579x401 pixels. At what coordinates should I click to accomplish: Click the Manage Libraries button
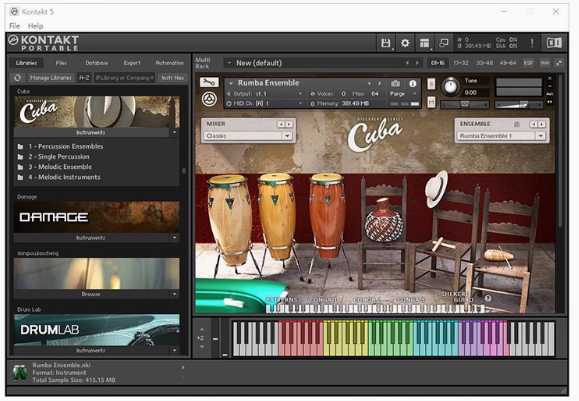click(51, 78)
